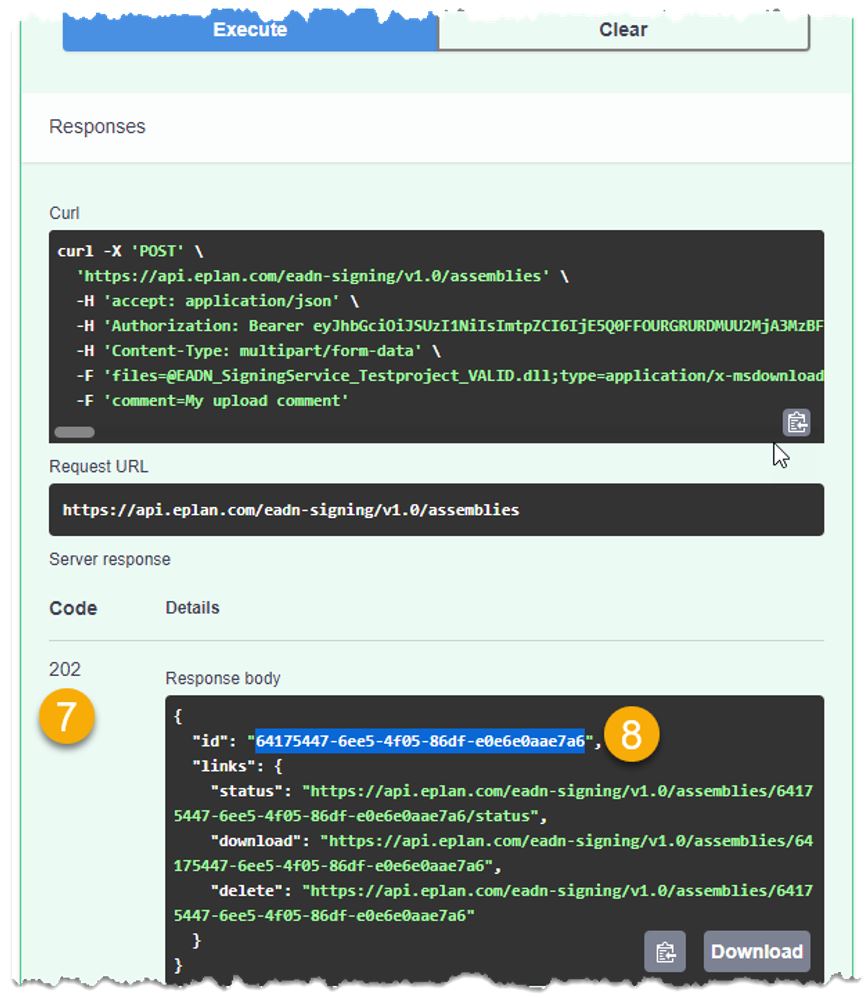Click the highlighted assembly id value
The height and width of the screenshot is (998, 865).
click(419, 740)
